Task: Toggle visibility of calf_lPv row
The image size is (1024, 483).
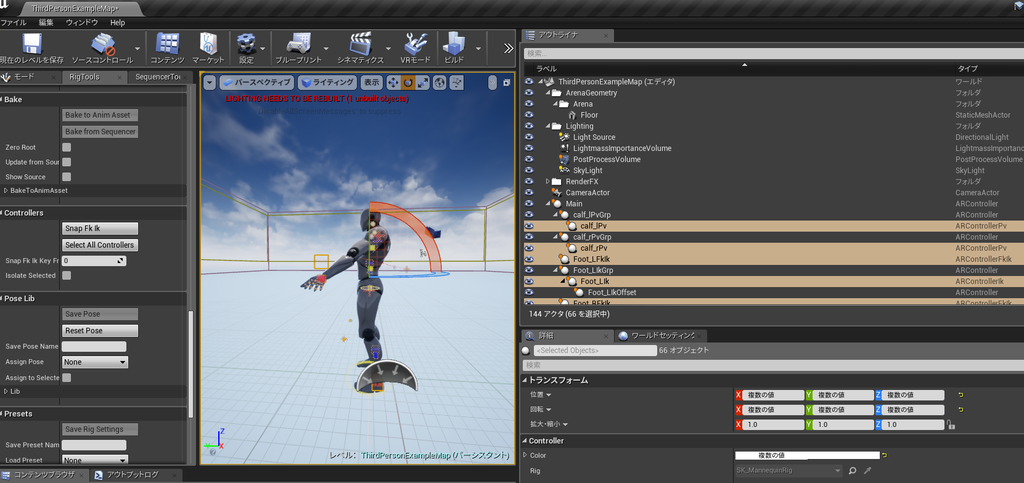Action: [x=529, y=226]
